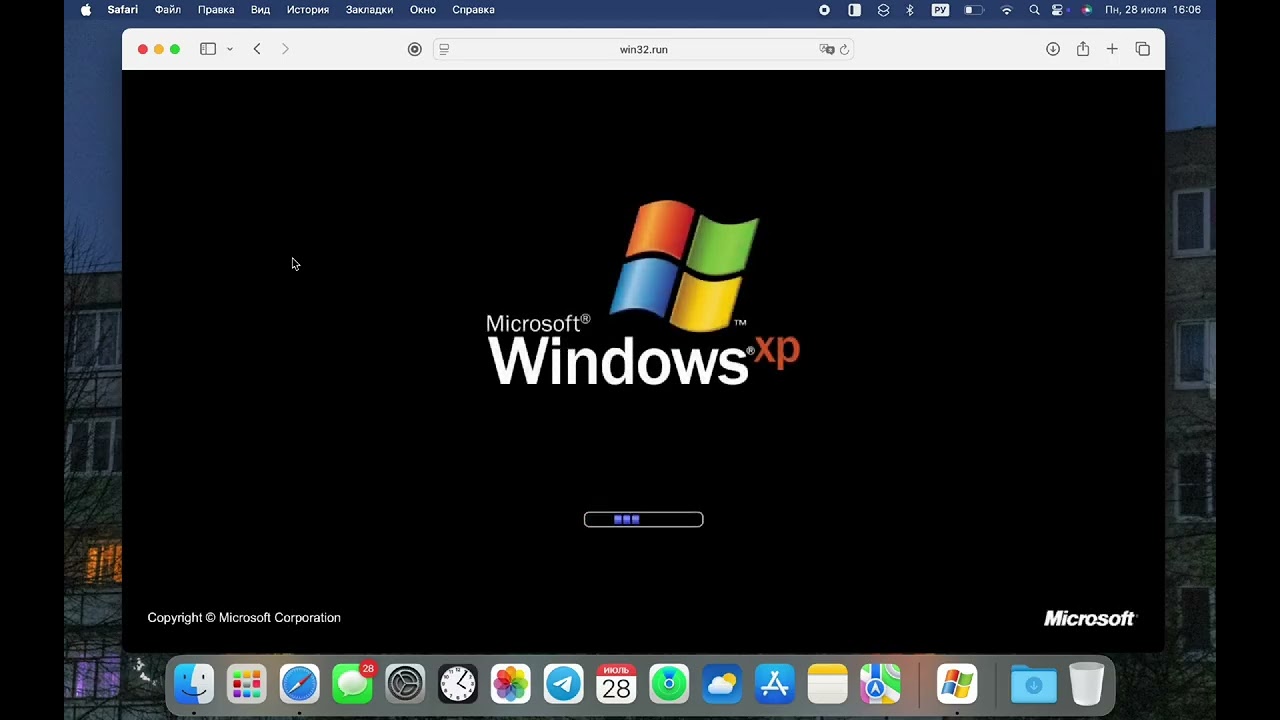Open the Закладки menu
Image resolution: width=1280 pixels, height=720 pixels.
[x=369, y=10]
